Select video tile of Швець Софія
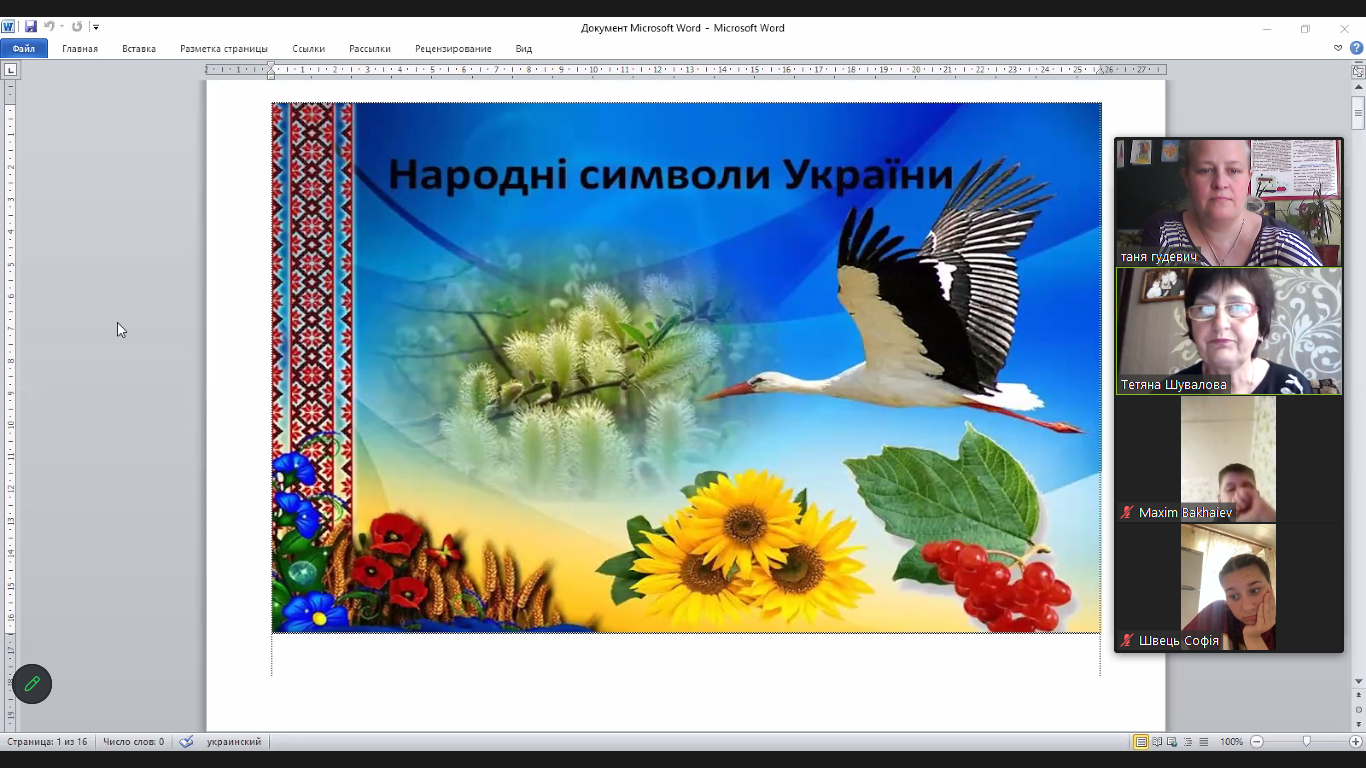 coord(1229,587)
